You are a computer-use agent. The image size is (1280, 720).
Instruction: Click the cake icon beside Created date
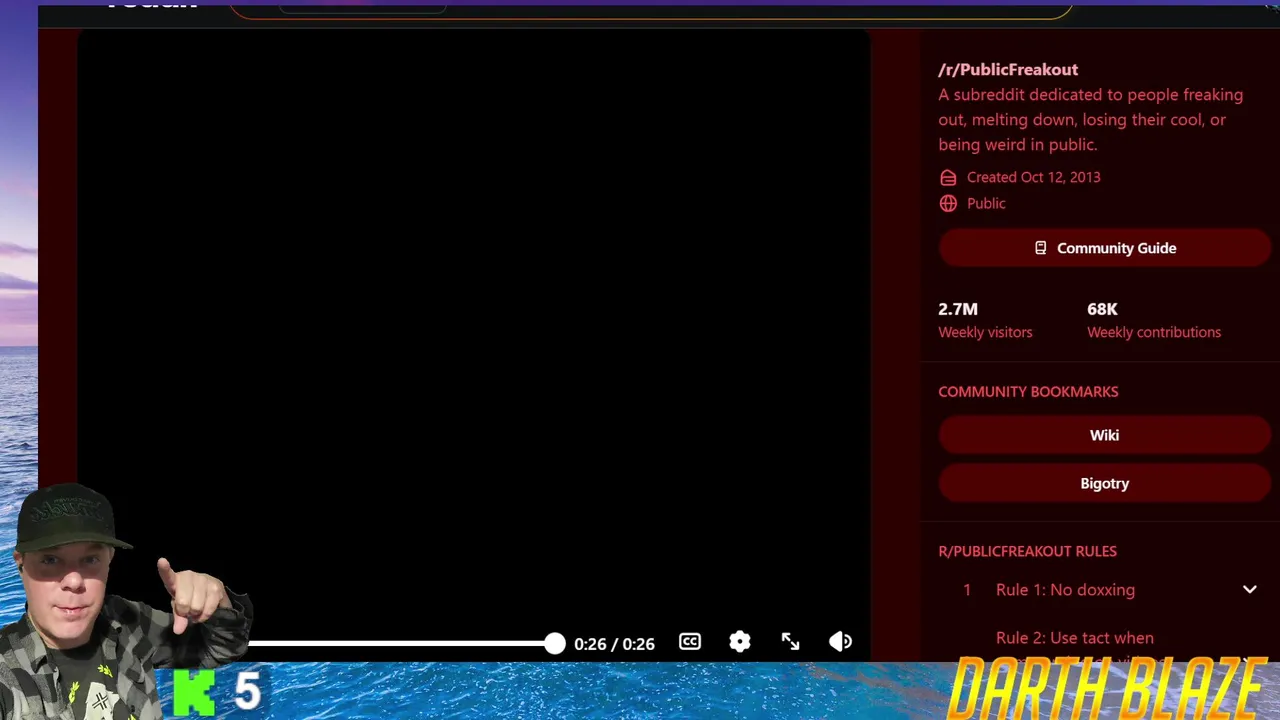coord(948,177)
